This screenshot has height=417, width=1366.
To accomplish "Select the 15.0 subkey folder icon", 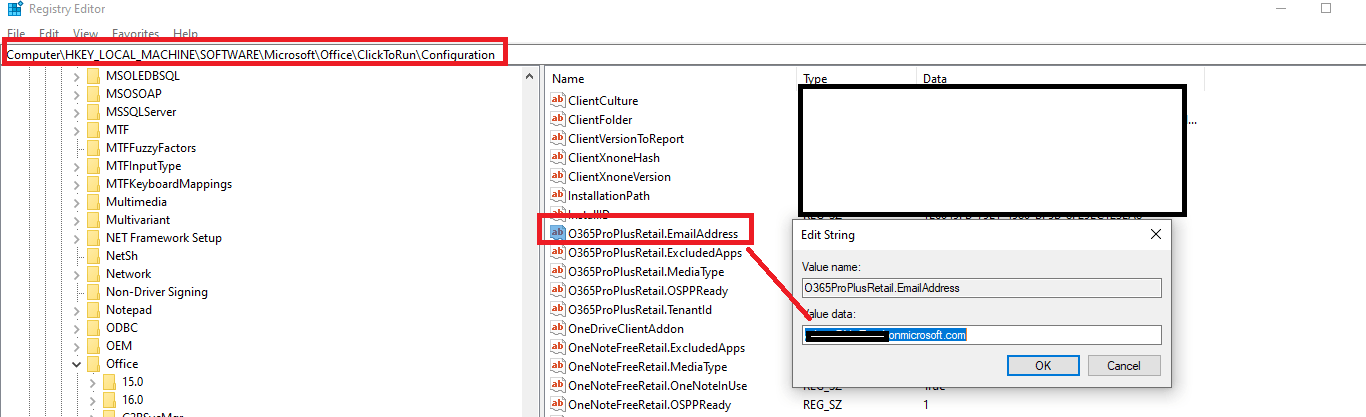I will (x=110, y=382).
